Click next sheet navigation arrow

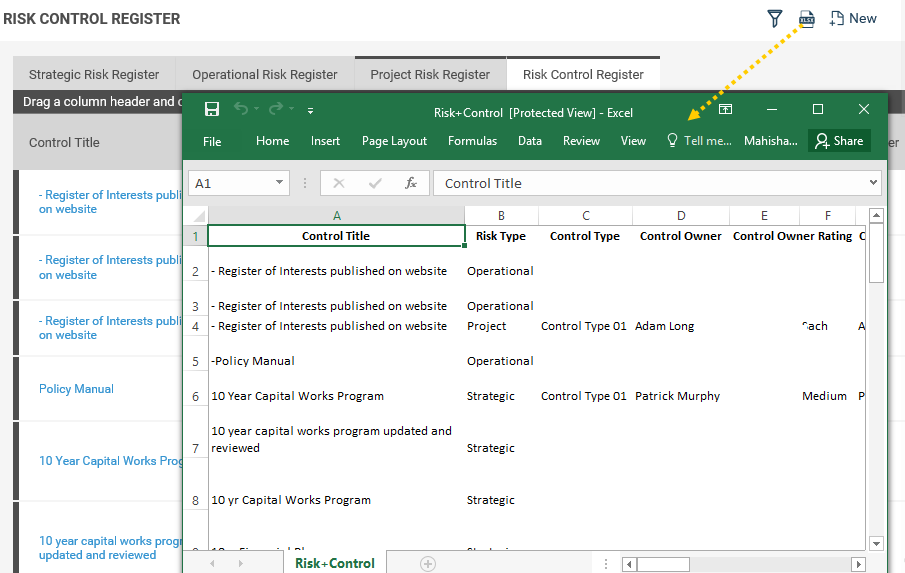240,563
